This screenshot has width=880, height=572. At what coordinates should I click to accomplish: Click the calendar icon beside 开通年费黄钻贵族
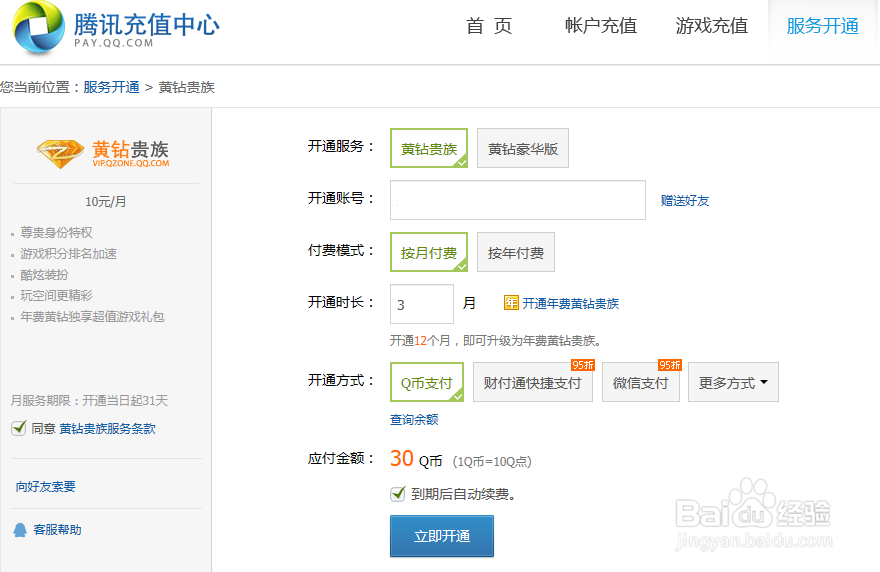click(511, 303)
